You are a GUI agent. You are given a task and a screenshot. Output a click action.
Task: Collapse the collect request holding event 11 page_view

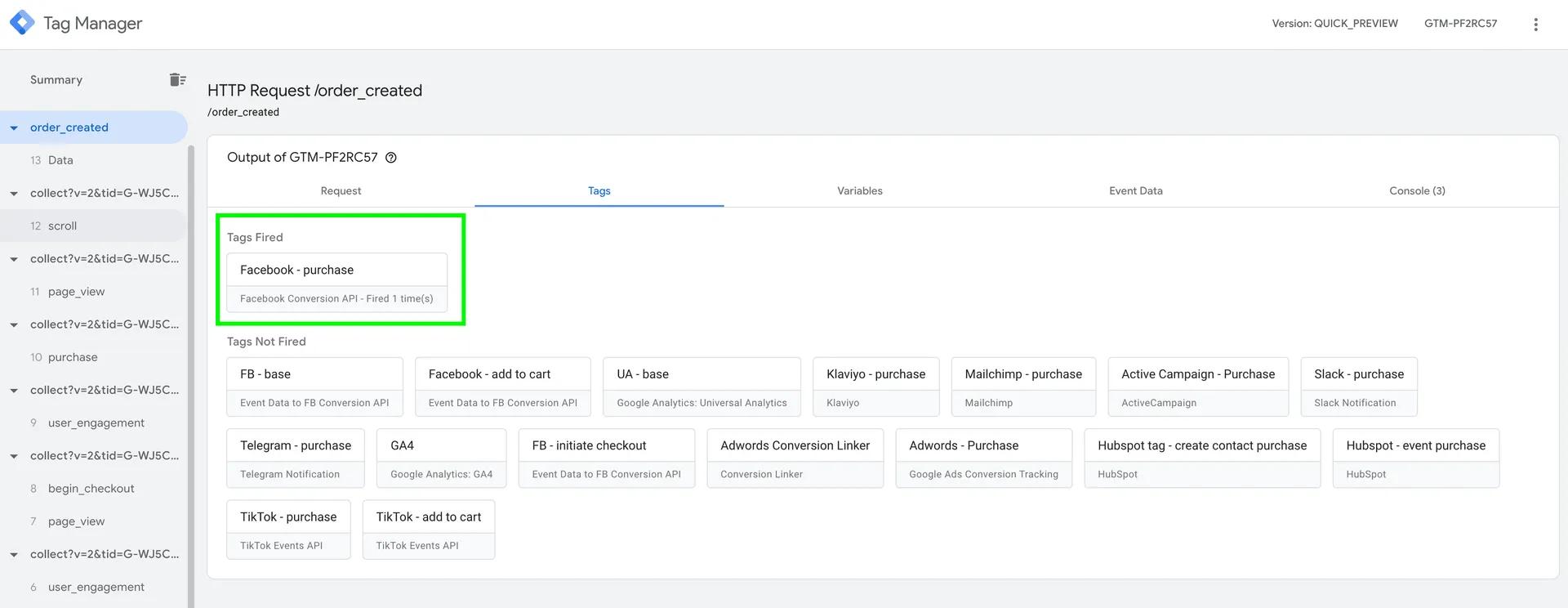coord(14,259)
